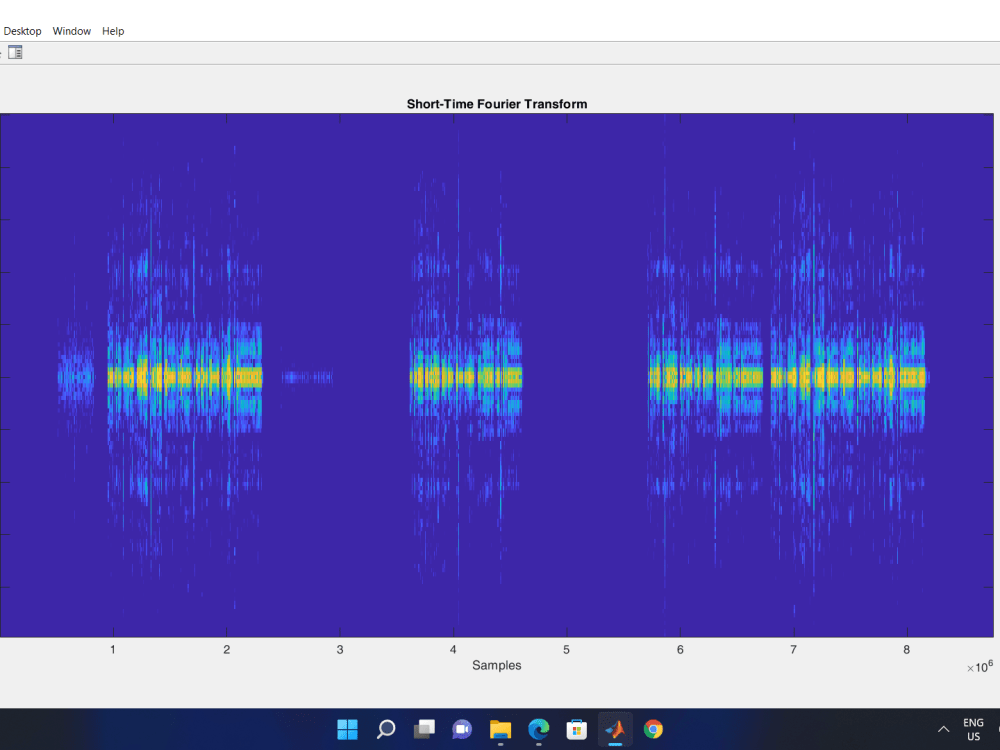Open Task View on the taskbar

click(x=424, y=729)
